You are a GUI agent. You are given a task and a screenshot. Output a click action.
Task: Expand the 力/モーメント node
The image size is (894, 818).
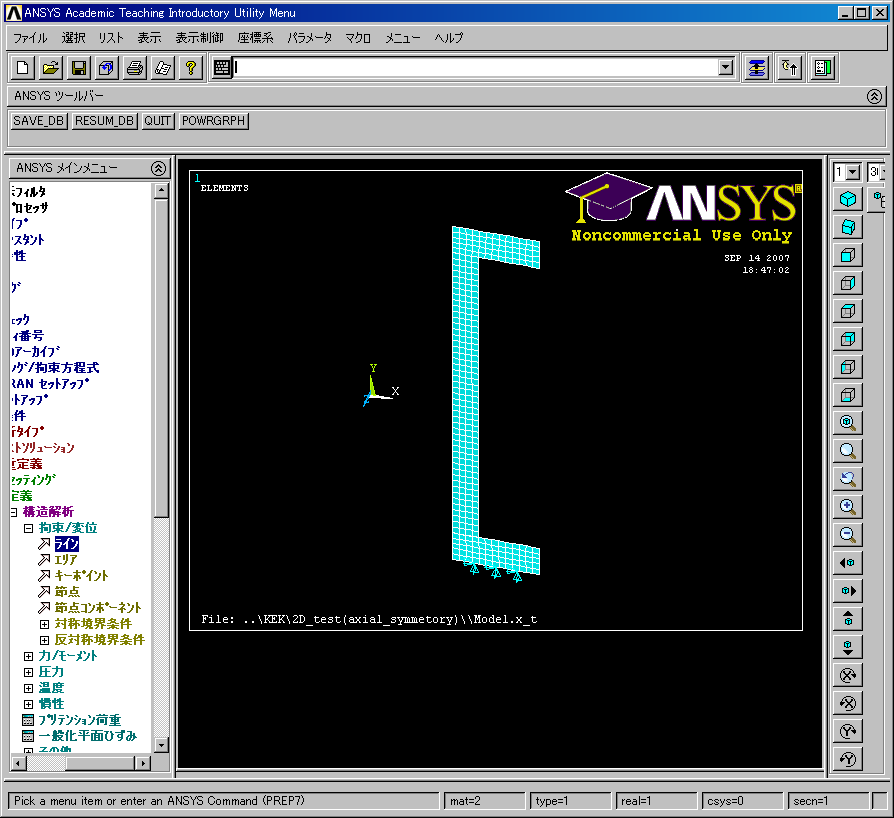pos(28,656)
